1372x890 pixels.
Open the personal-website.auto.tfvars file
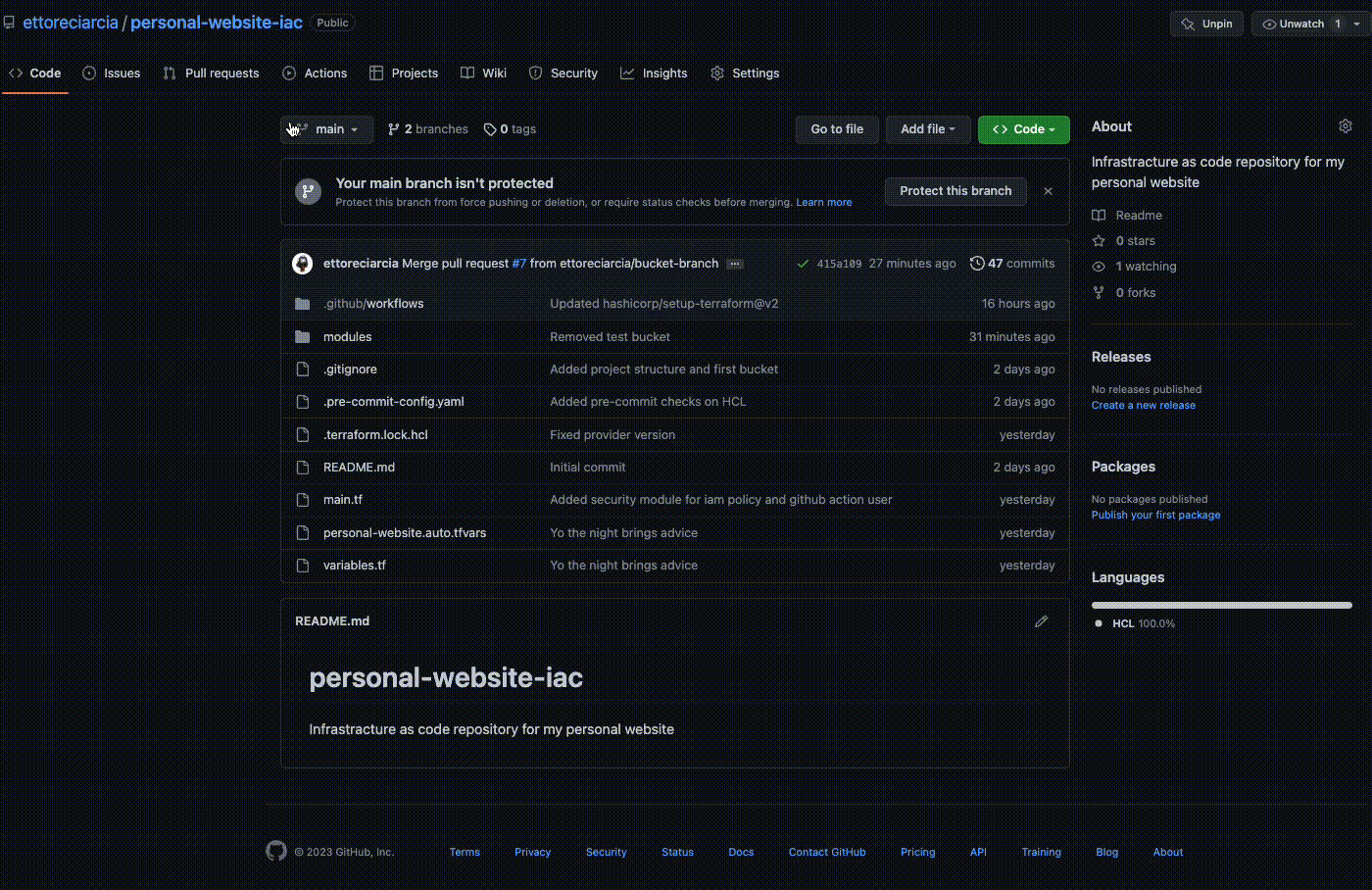(x=405, y=533)
